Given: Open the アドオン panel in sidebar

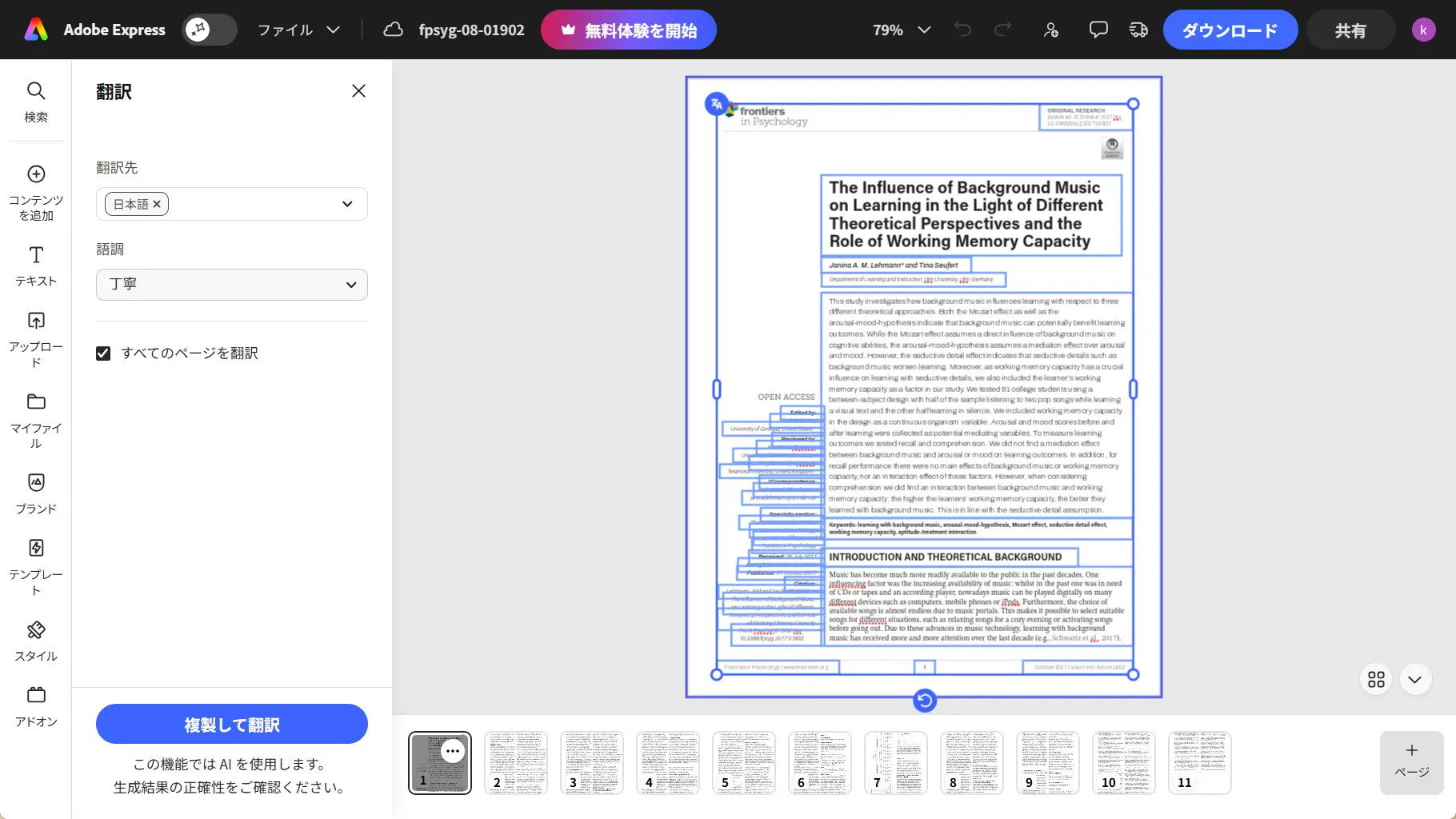Looking at the screenshot, I should click(36, 707).
